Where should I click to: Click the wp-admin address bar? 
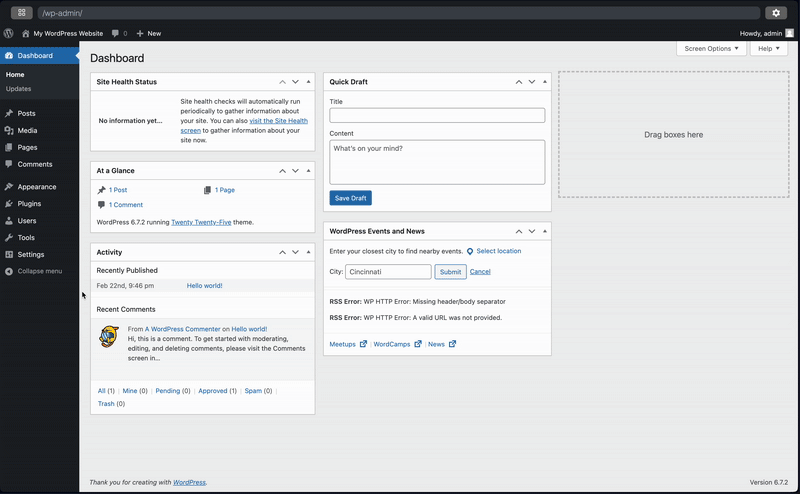pyautogui.click(x=398, y=13)
